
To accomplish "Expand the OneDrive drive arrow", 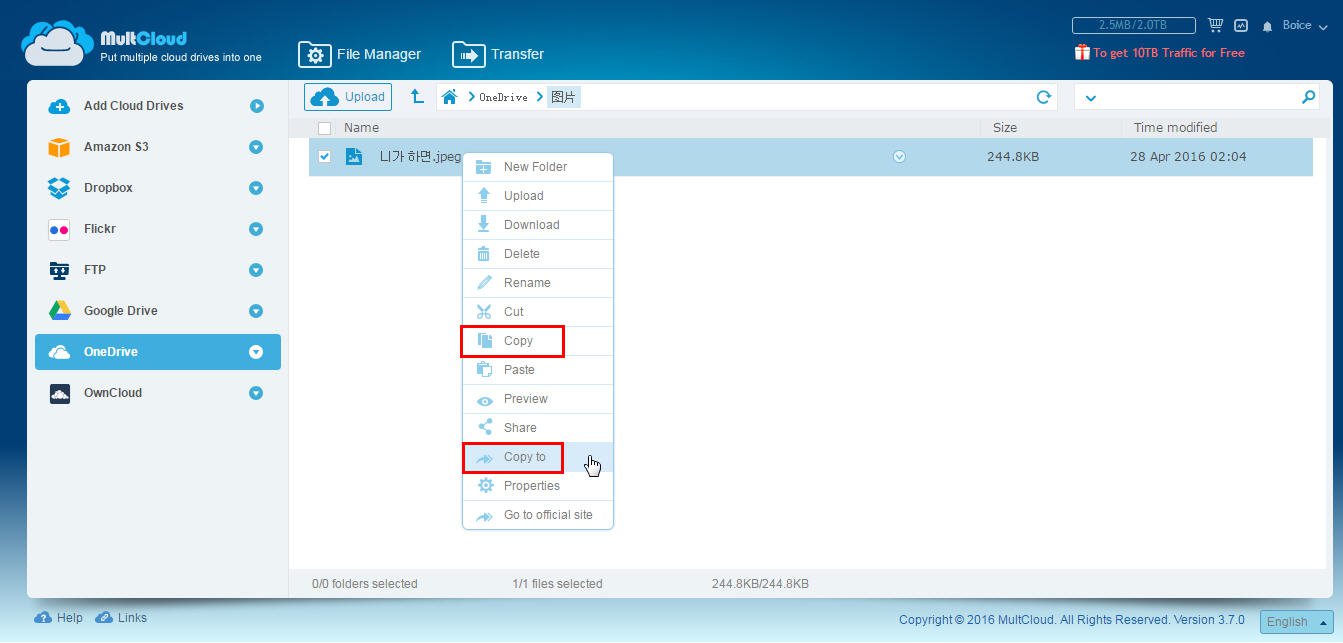I will [x=256, y=352].
